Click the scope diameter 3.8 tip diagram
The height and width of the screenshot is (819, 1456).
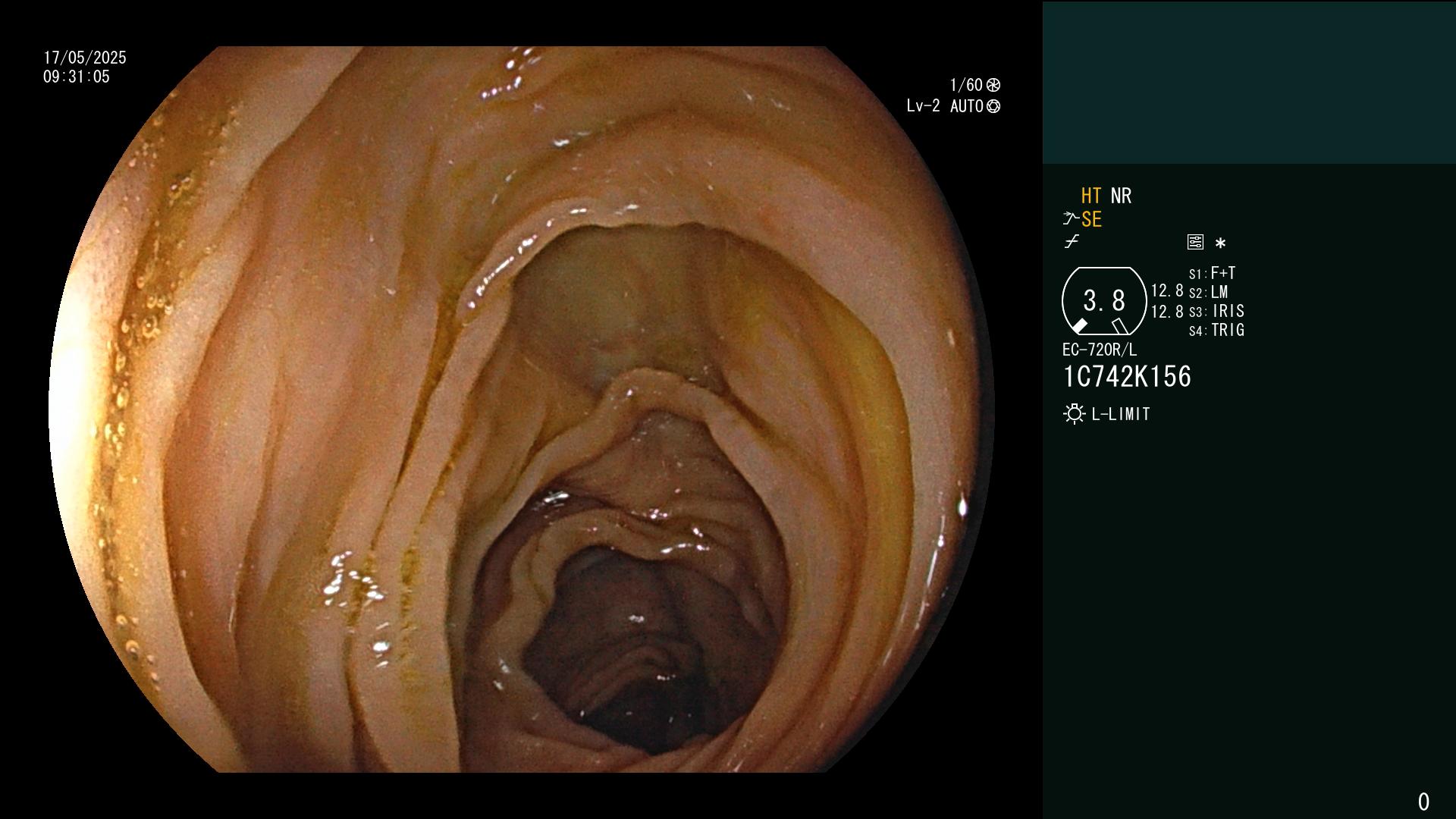tap(1104, 301)
